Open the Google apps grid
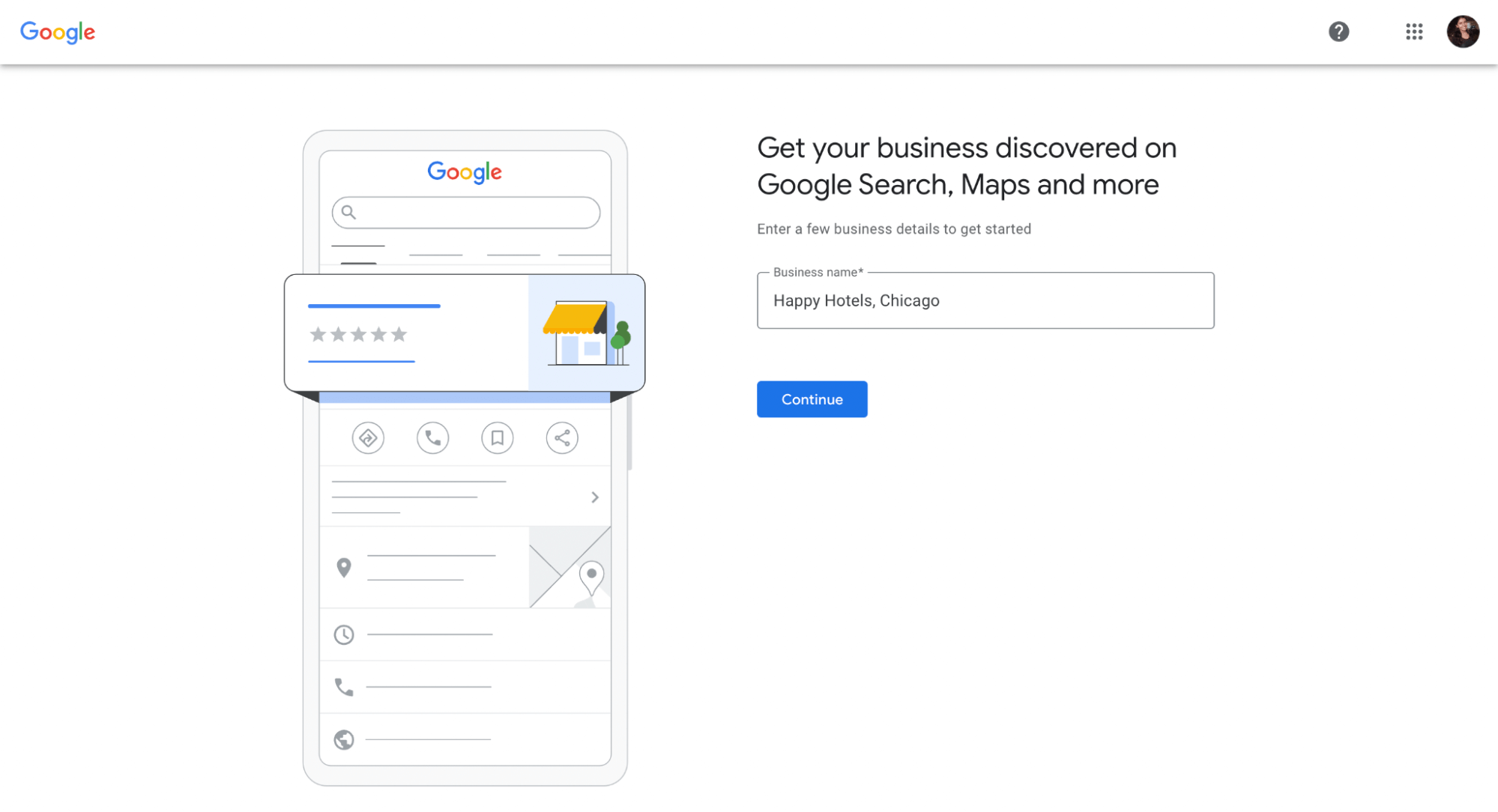Viewport: 1498px width, 812px height. coord(1414,31)
